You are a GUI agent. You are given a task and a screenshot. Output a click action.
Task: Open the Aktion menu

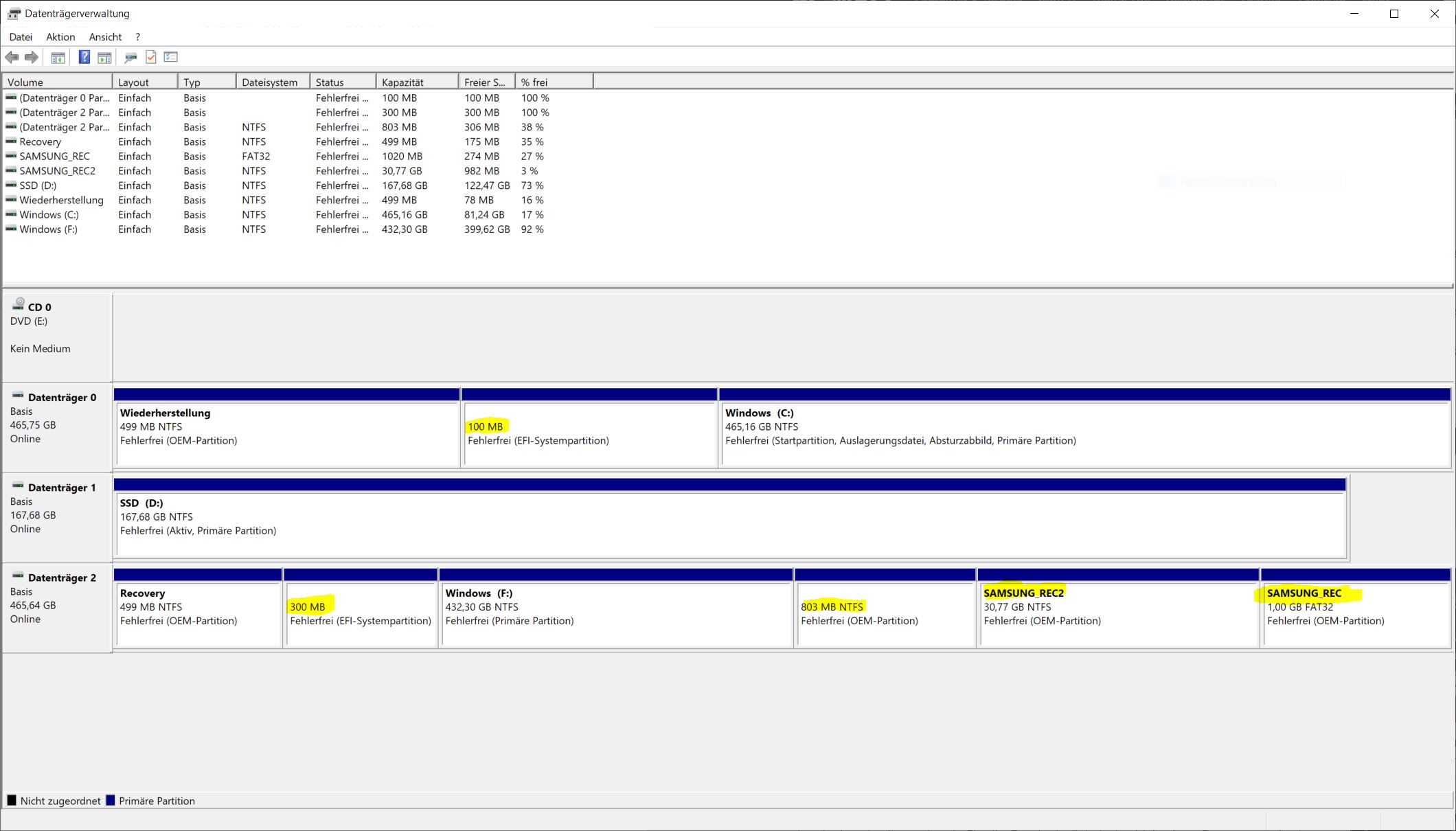[x=60, y=37]
